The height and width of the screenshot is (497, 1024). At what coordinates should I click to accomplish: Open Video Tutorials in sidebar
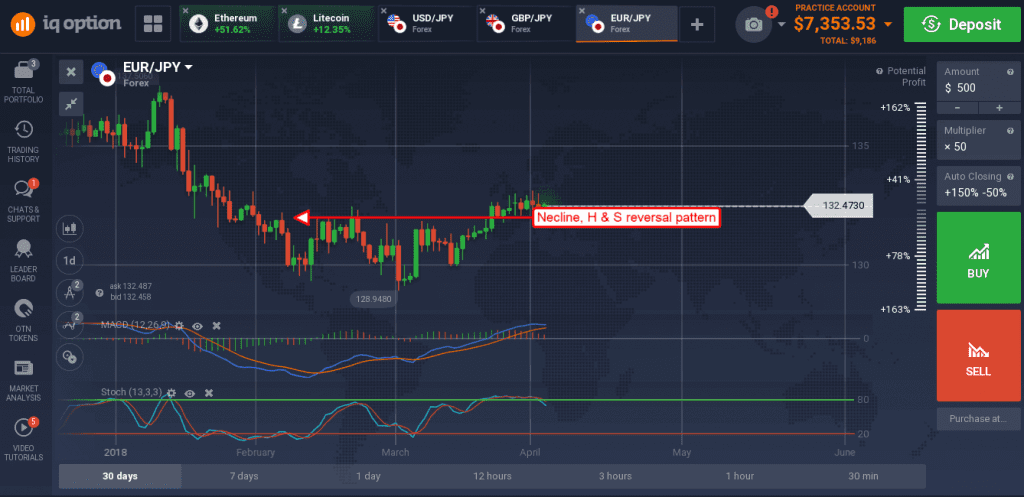(x=23, y=440)
